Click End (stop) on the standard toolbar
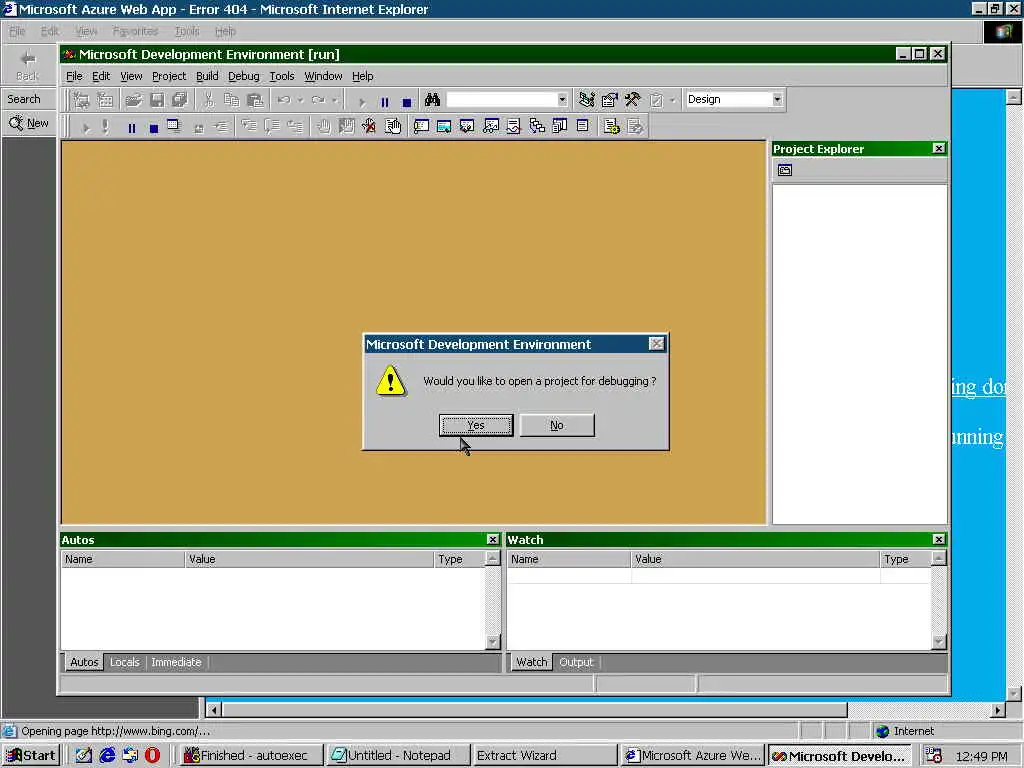Viewport: 1024px width, 768px height. point(407,102)
